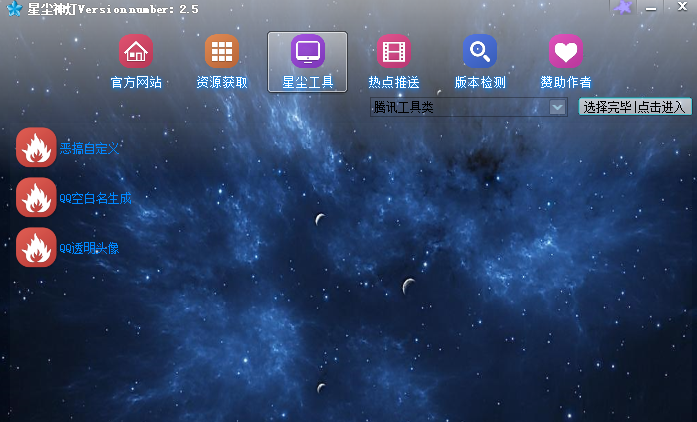The height and width of the screenshot is (422, 697).
Task: Click the flame icon beside QQ空白名生成
Action: (x=36, y=197)
